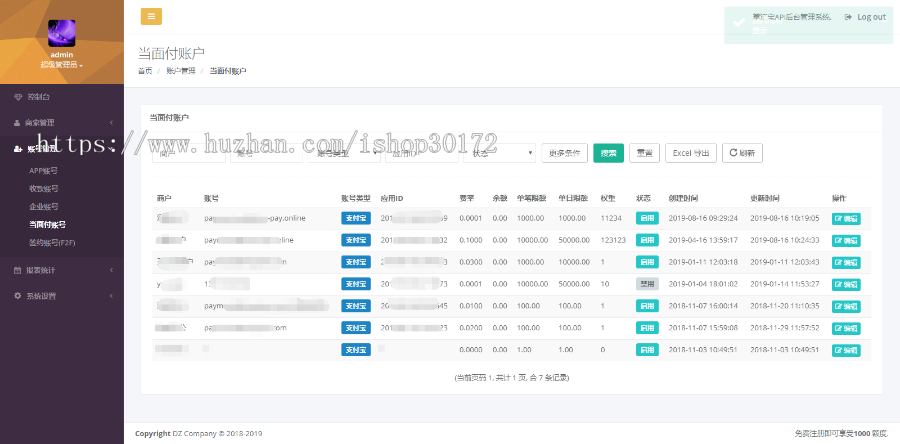Viewport: 900px width, 444px height.
Task: Edit the row updated 2019-08-16 10:24:33
Action: click(x=846, y=240)
